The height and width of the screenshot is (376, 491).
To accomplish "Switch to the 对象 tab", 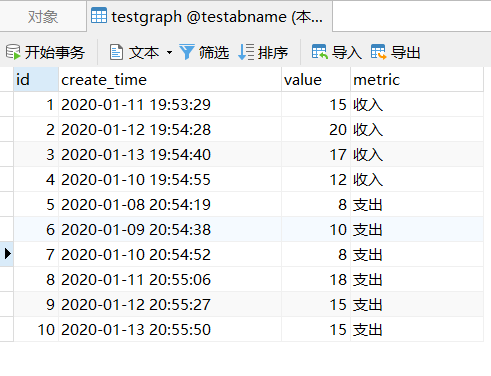I will coord(43,17).
